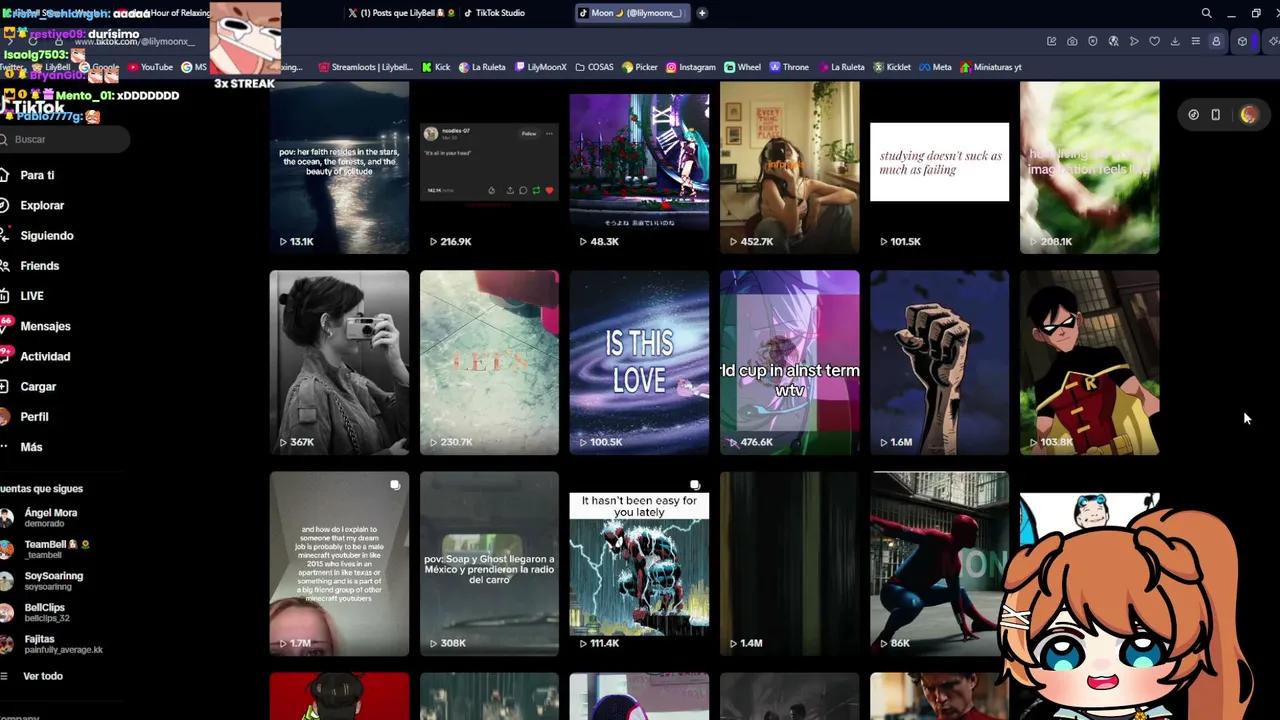
Task: Expand the Más menu in sidebar
Action: tap(31, 447)
